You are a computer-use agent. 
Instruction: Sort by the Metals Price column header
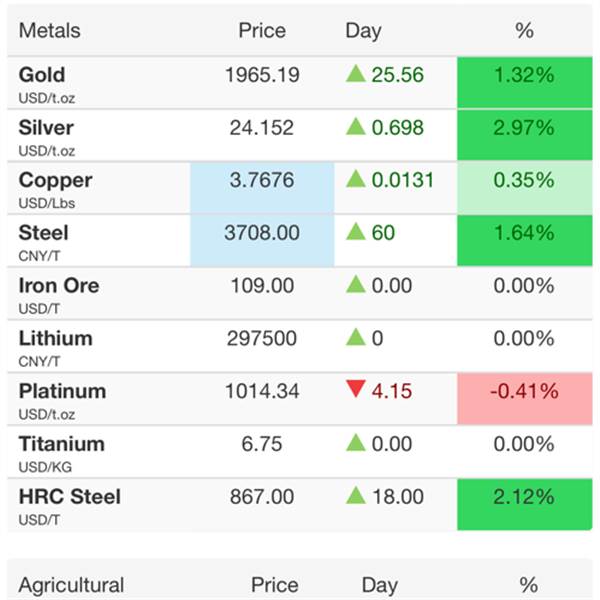click(x=262, y=30)
